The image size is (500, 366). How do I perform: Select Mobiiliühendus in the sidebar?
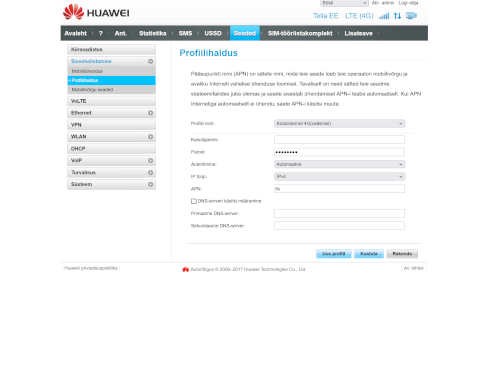pyautogui.click(x=111, y=71)
